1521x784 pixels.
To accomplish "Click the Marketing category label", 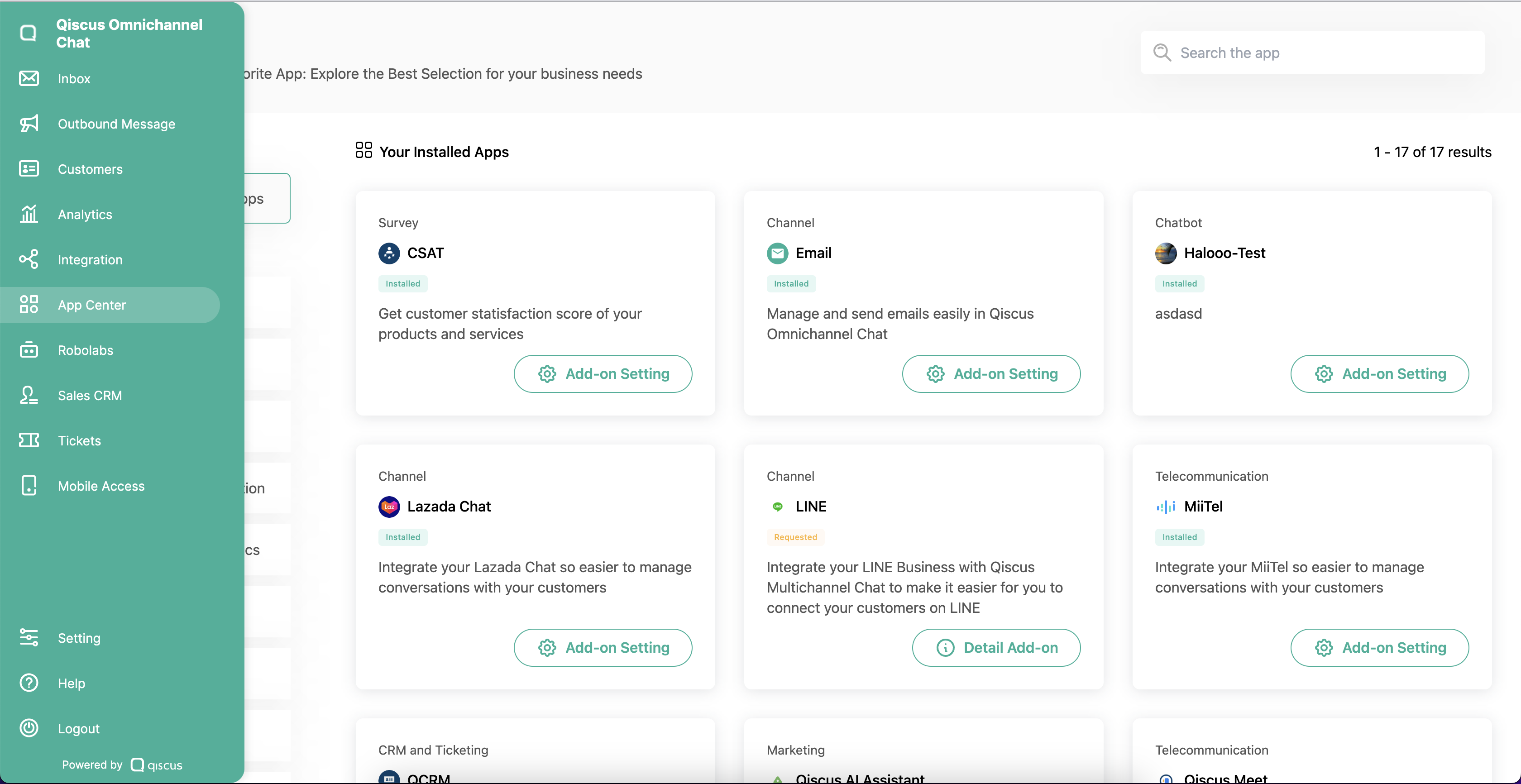I will pyautogui.click(x=795, y=750).
